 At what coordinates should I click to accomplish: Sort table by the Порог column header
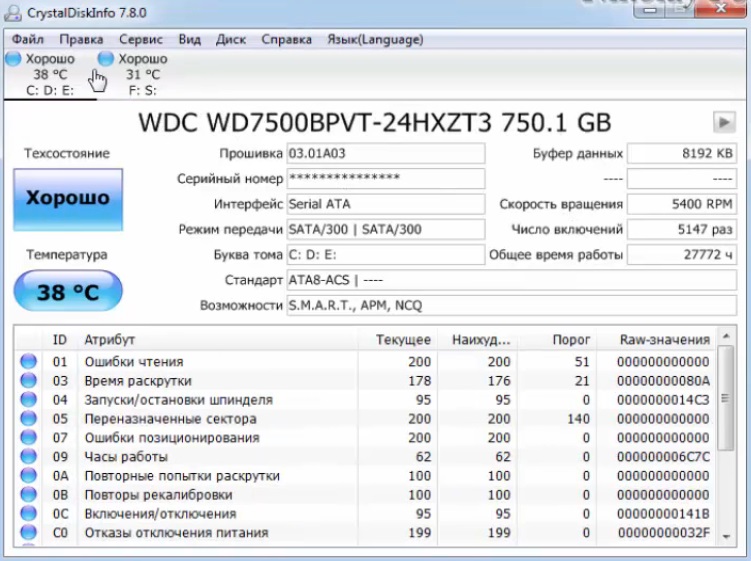(572, 340)
